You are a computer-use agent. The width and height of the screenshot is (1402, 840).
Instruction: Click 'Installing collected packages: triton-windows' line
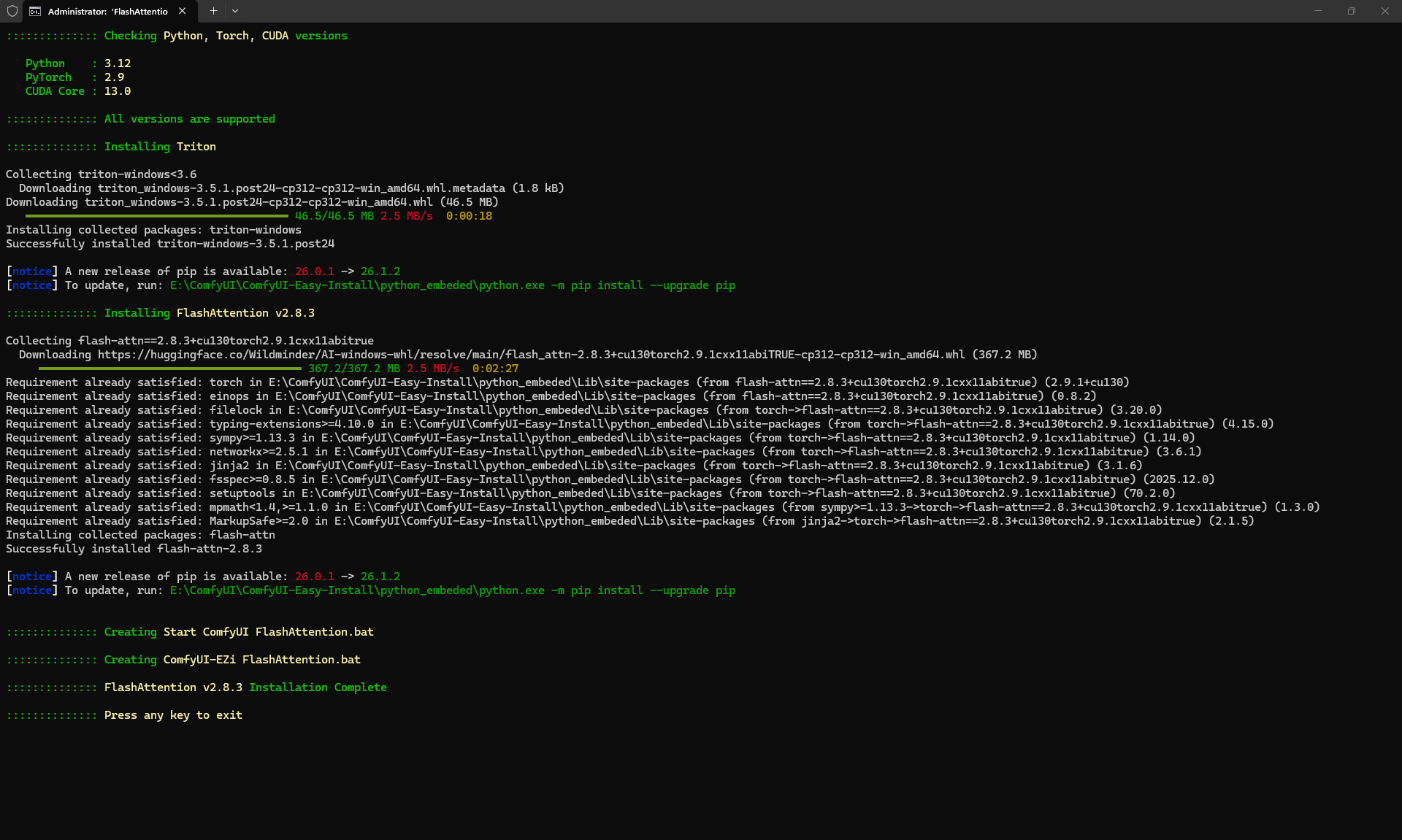[153, 230]
